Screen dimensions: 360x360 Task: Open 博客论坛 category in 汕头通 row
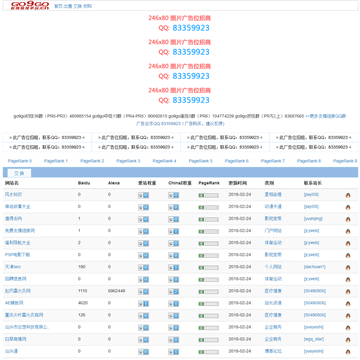click(x=273, y=351)
